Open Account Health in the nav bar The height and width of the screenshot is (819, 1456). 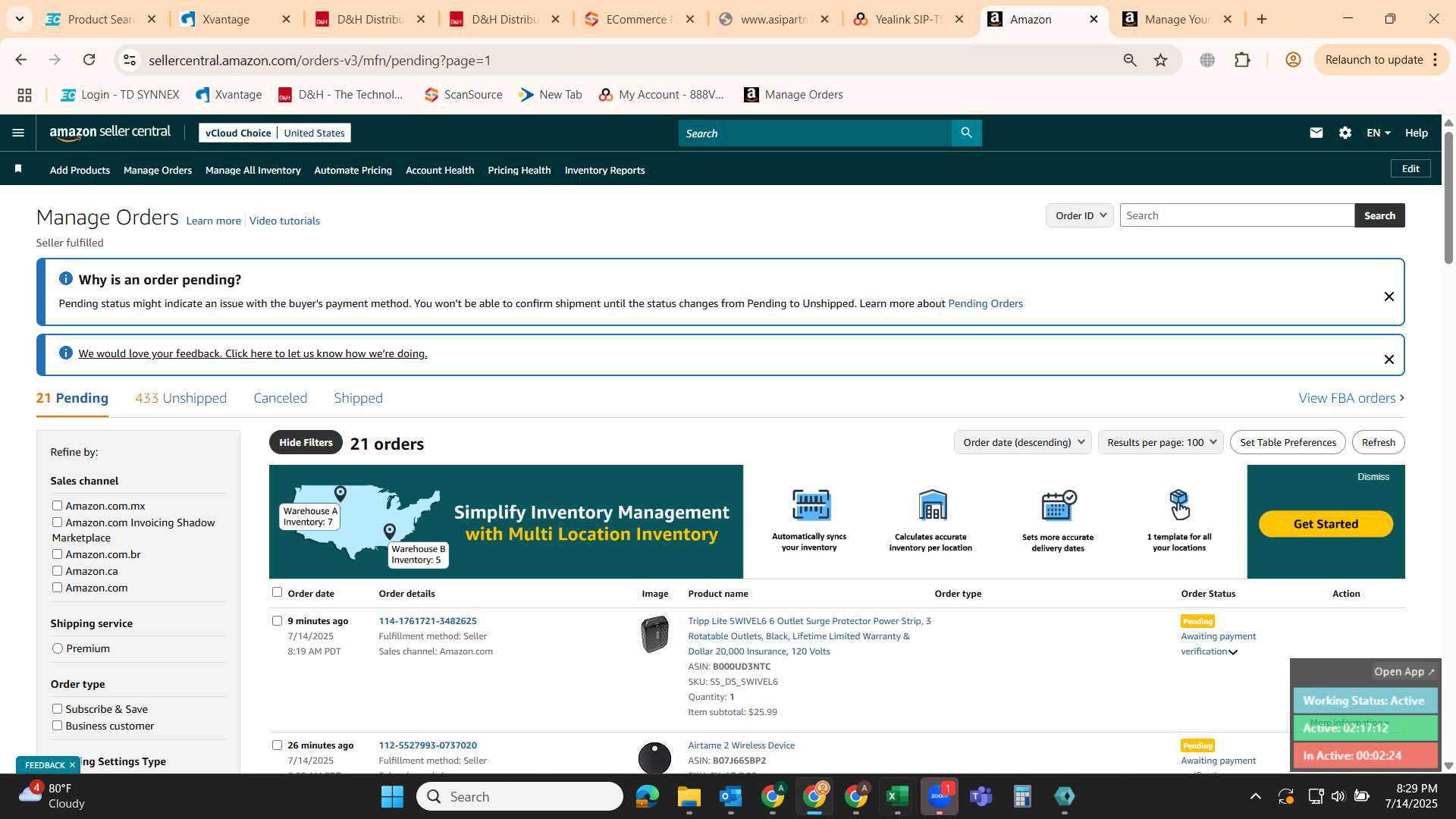(x=440, y=171)
